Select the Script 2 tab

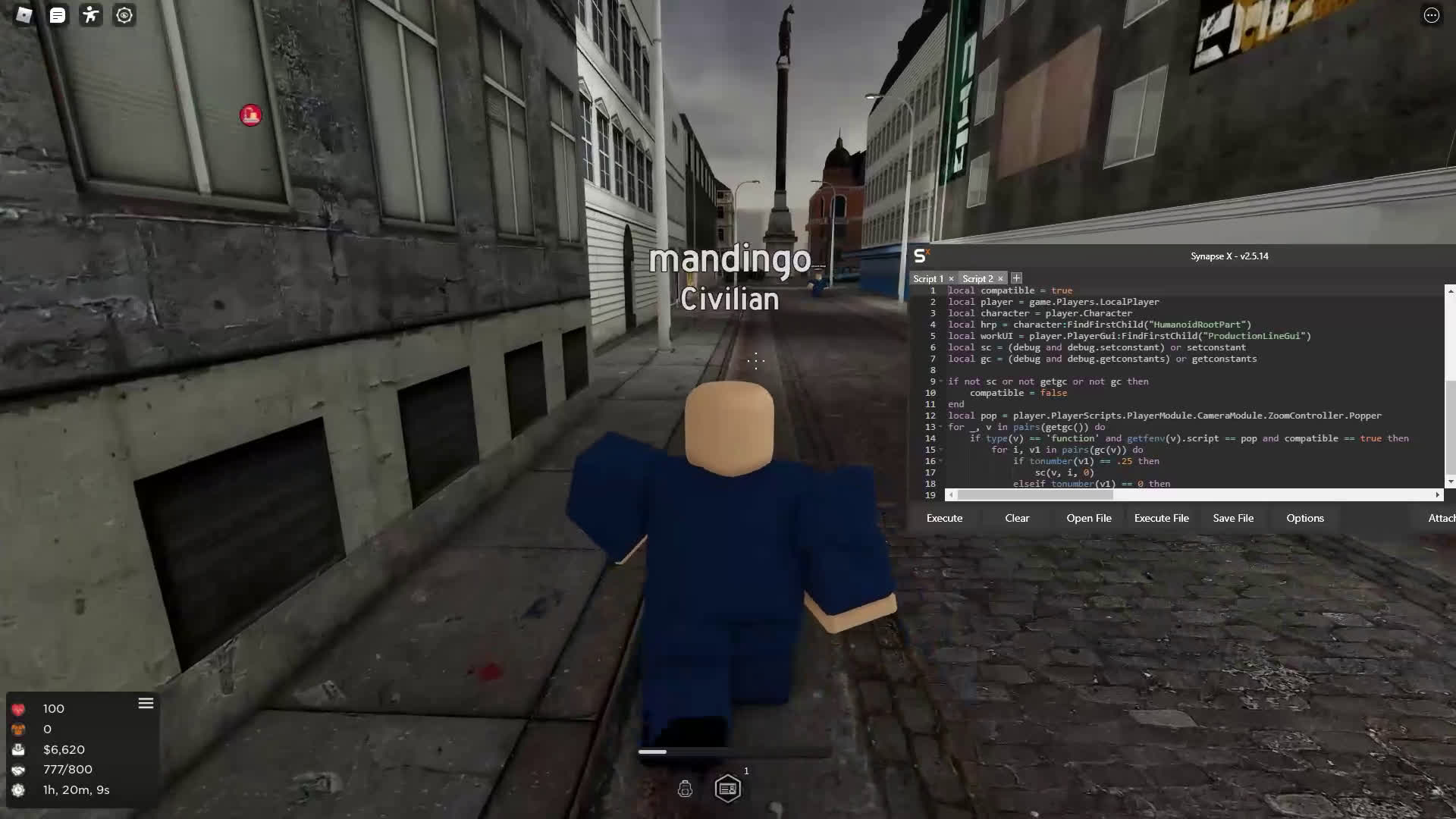click(977, 278)
